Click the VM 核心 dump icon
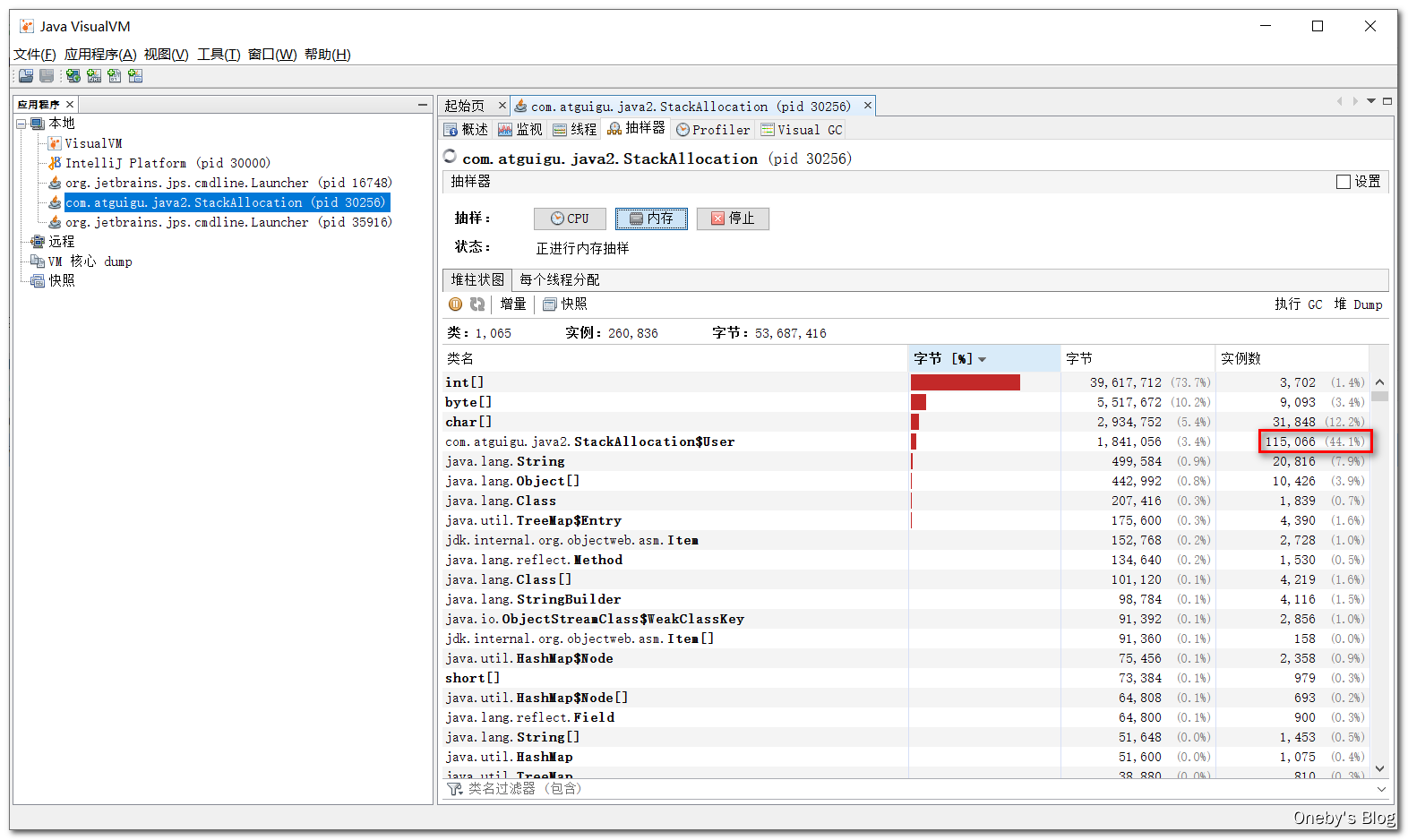Screen dimensions: 1408x840 coord(38,261)
